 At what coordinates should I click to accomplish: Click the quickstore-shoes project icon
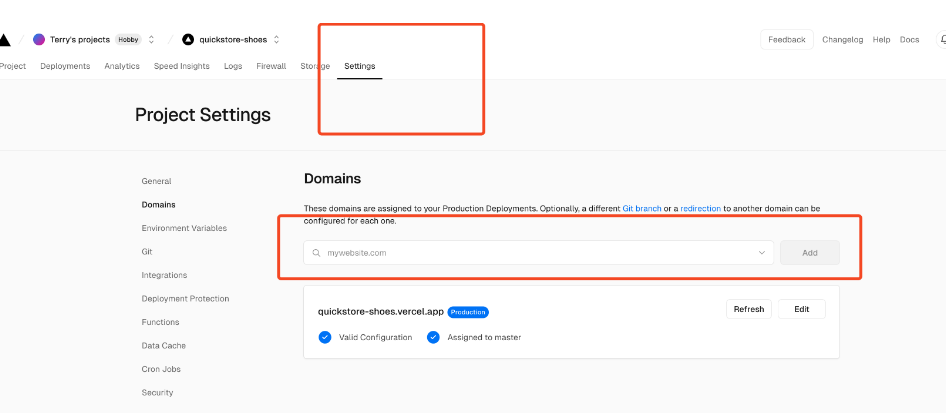coord(188,40)
